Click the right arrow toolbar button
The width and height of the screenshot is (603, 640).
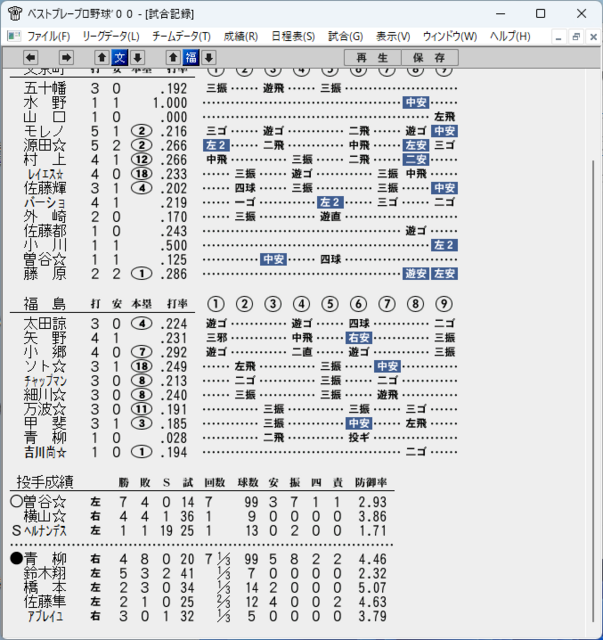(66, 58)
